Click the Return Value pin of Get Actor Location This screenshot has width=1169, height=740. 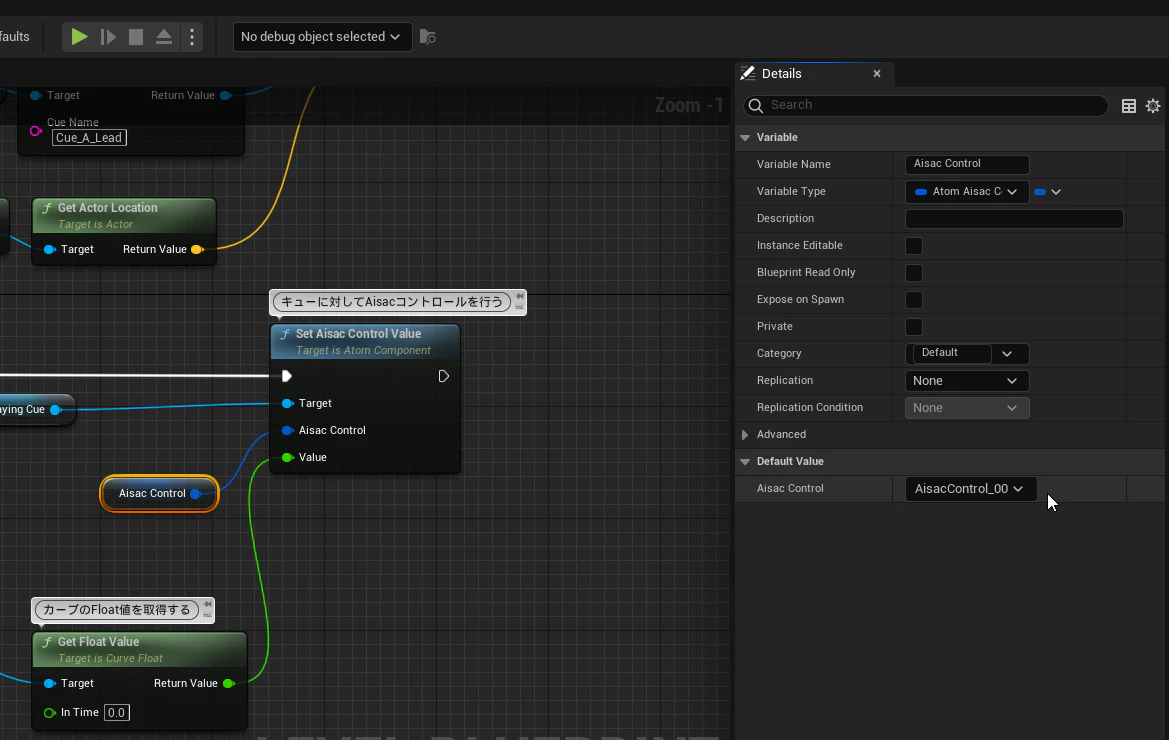pos(198,250)
